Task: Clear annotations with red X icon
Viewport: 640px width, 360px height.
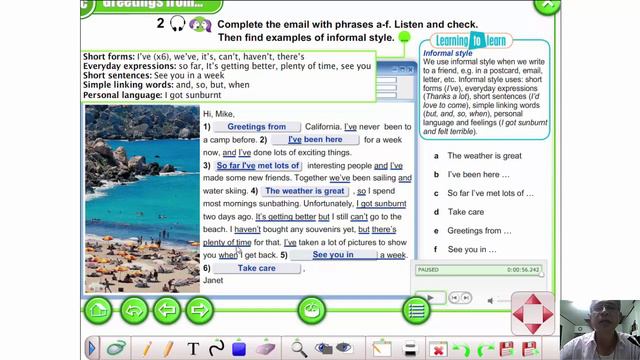Action: click(438, 350)
